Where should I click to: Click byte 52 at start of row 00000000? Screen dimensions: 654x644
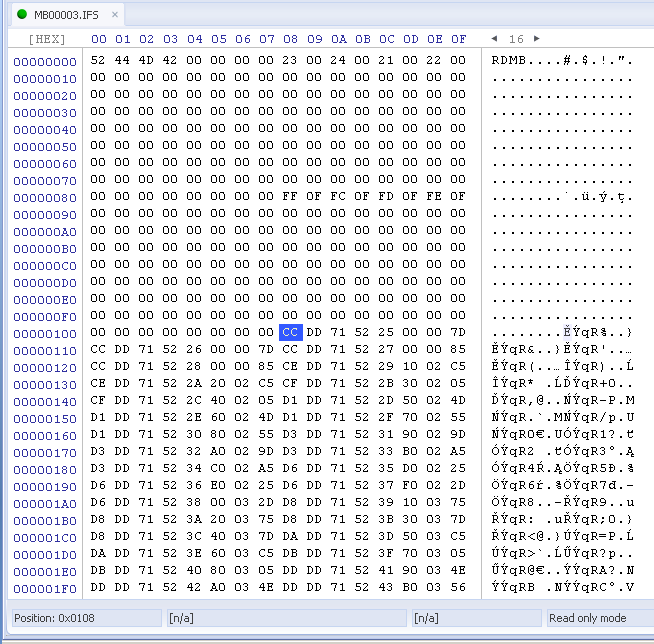(x=98, y=60)
